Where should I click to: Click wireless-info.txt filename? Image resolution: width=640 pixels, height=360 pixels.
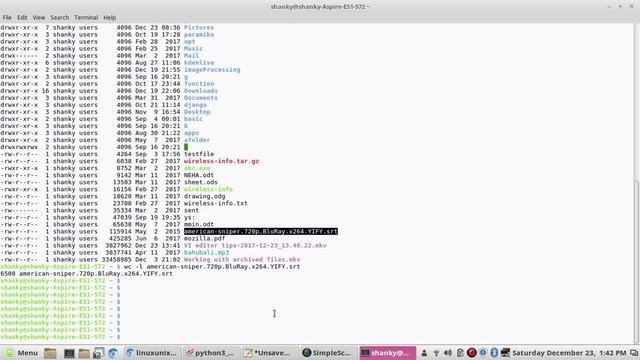(x=216, y=203)
